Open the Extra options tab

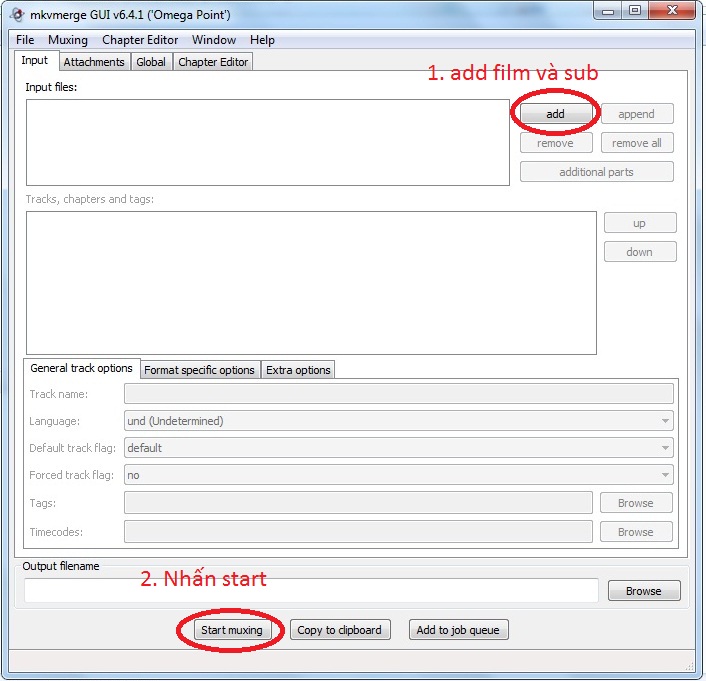[x=298, y=370]
